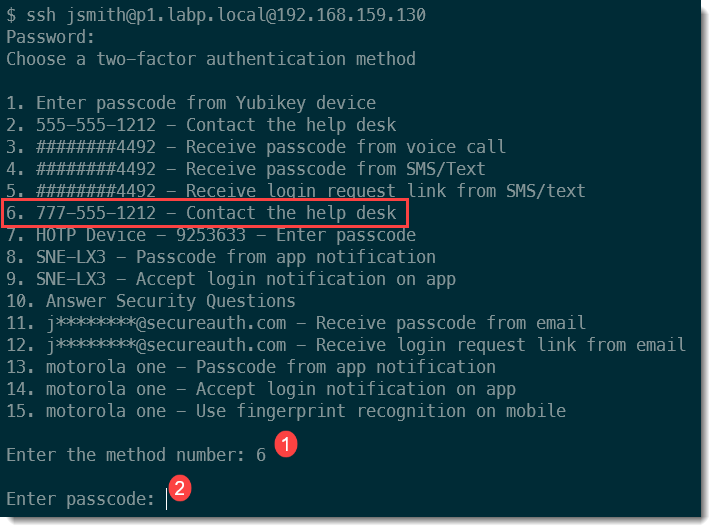Click Receive login request link from SMS/text
Image resolution: width=716 pixels, height=532 pixels.
click(x=295, y=191)
